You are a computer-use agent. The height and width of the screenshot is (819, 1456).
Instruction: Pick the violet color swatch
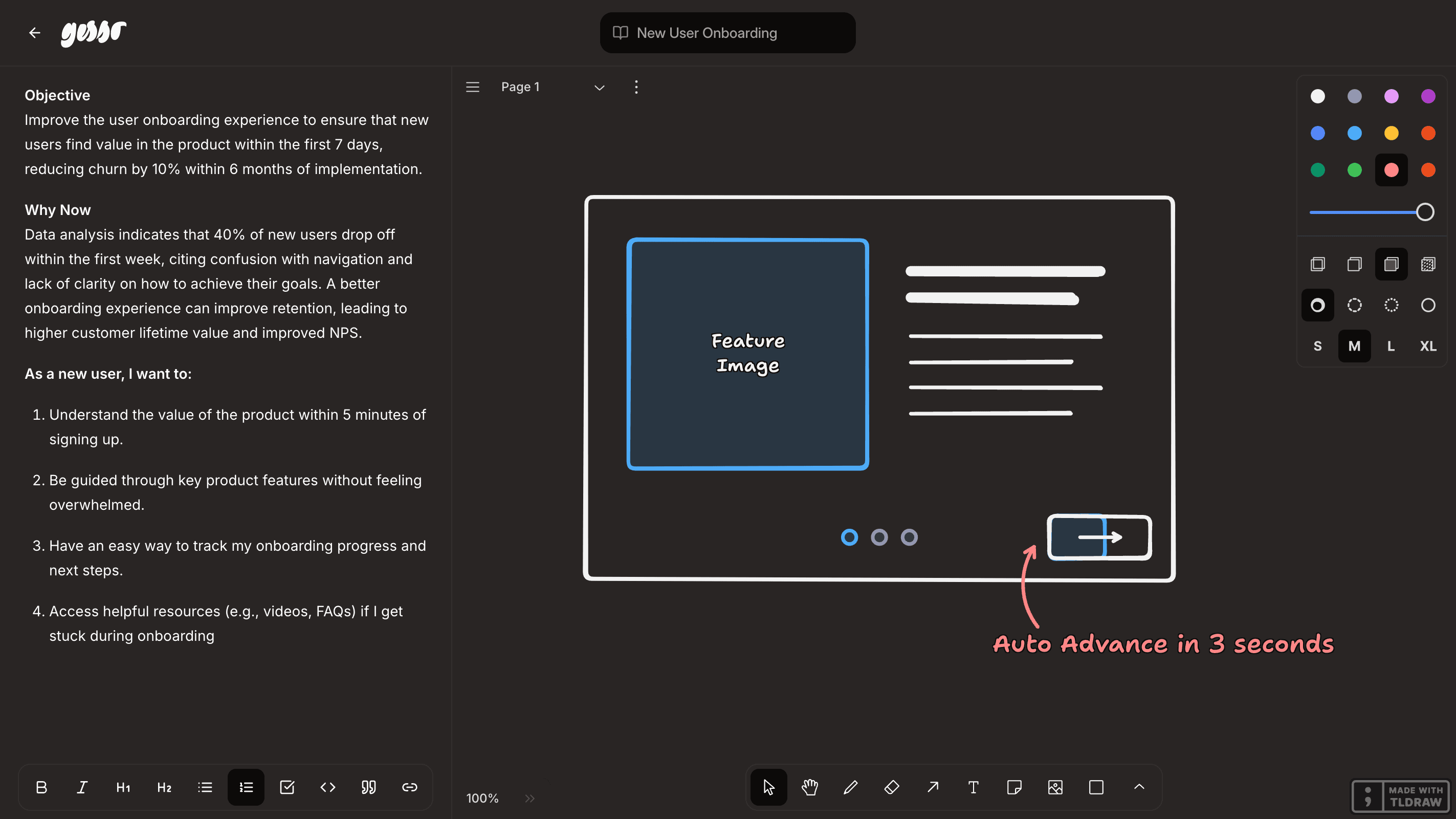1428,96
